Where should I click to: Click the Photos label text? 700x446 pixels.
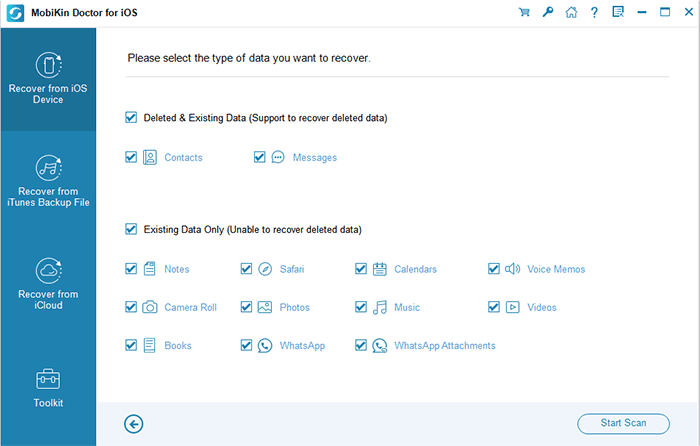[295, 308]
